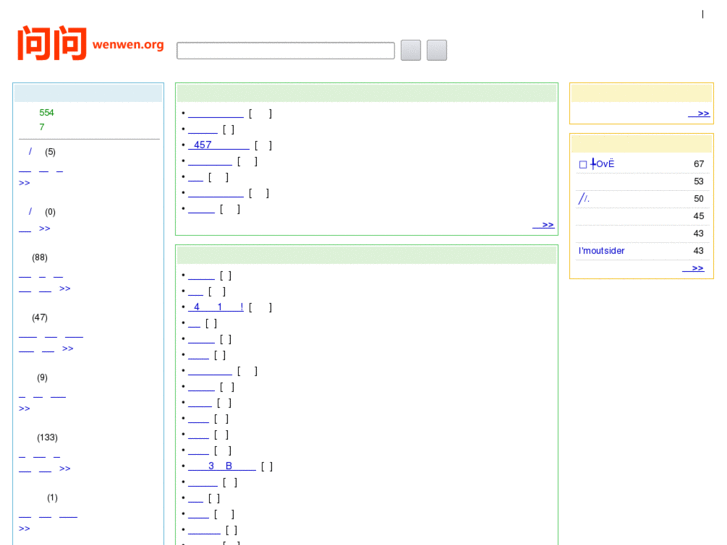Open the user profile link l'moutsider
727x545 pixels.
(x=601, y=251)
